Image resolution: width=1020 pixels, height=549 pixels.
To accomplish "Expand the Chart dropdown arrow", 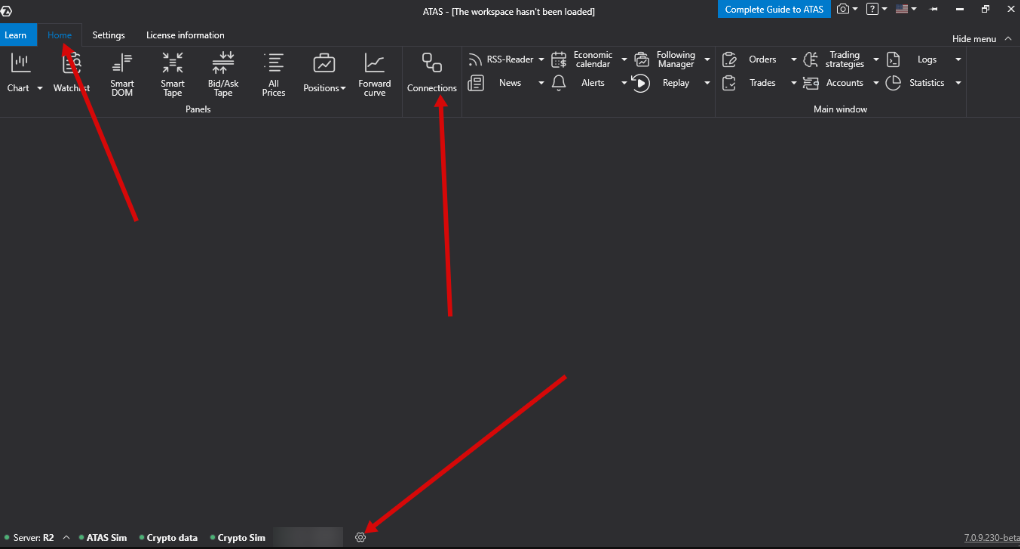I will 40,88.
